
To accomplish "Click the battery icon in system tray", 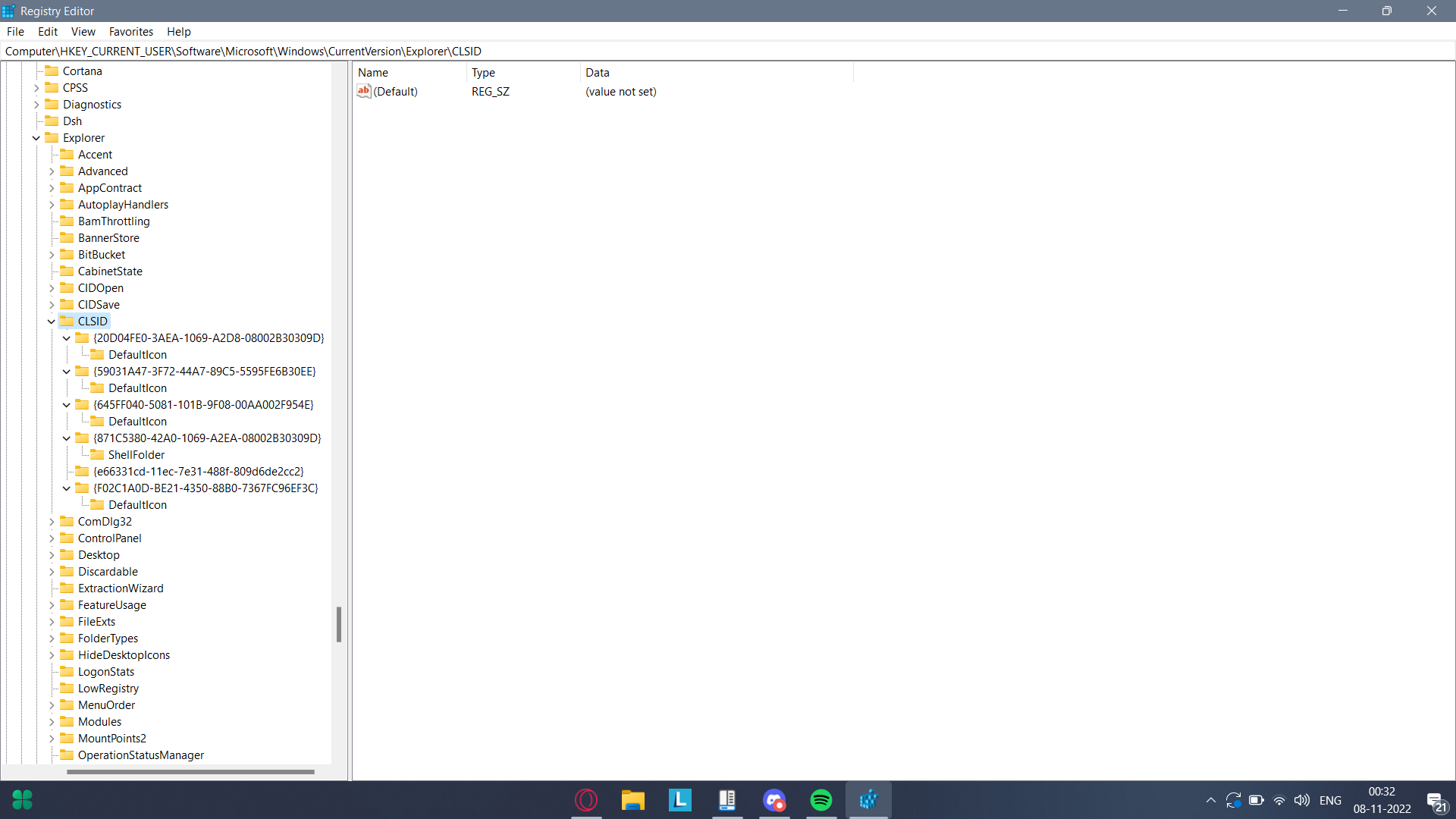I will pos(1257,800).
